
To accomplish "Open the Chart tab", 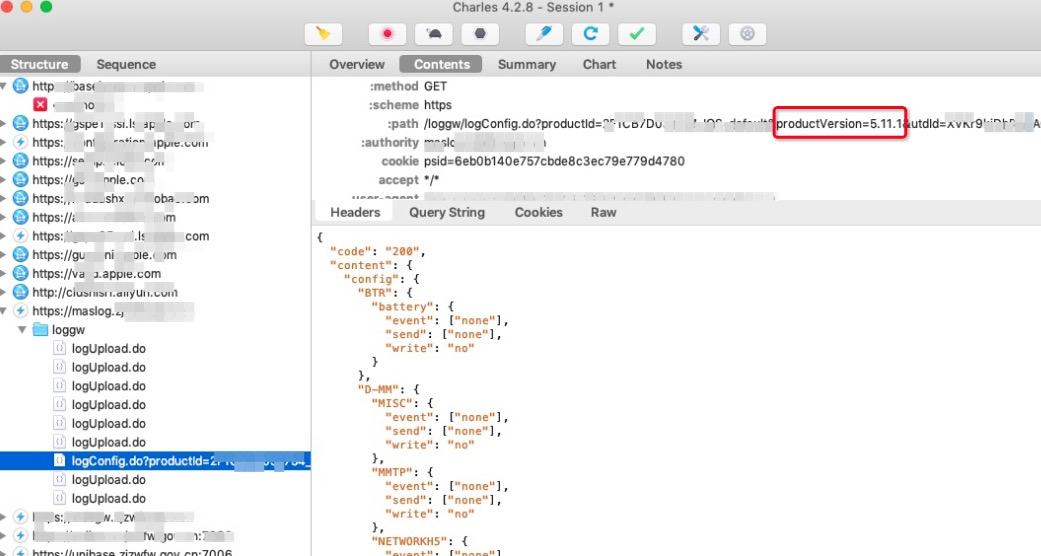I will [x=600, y=64].
